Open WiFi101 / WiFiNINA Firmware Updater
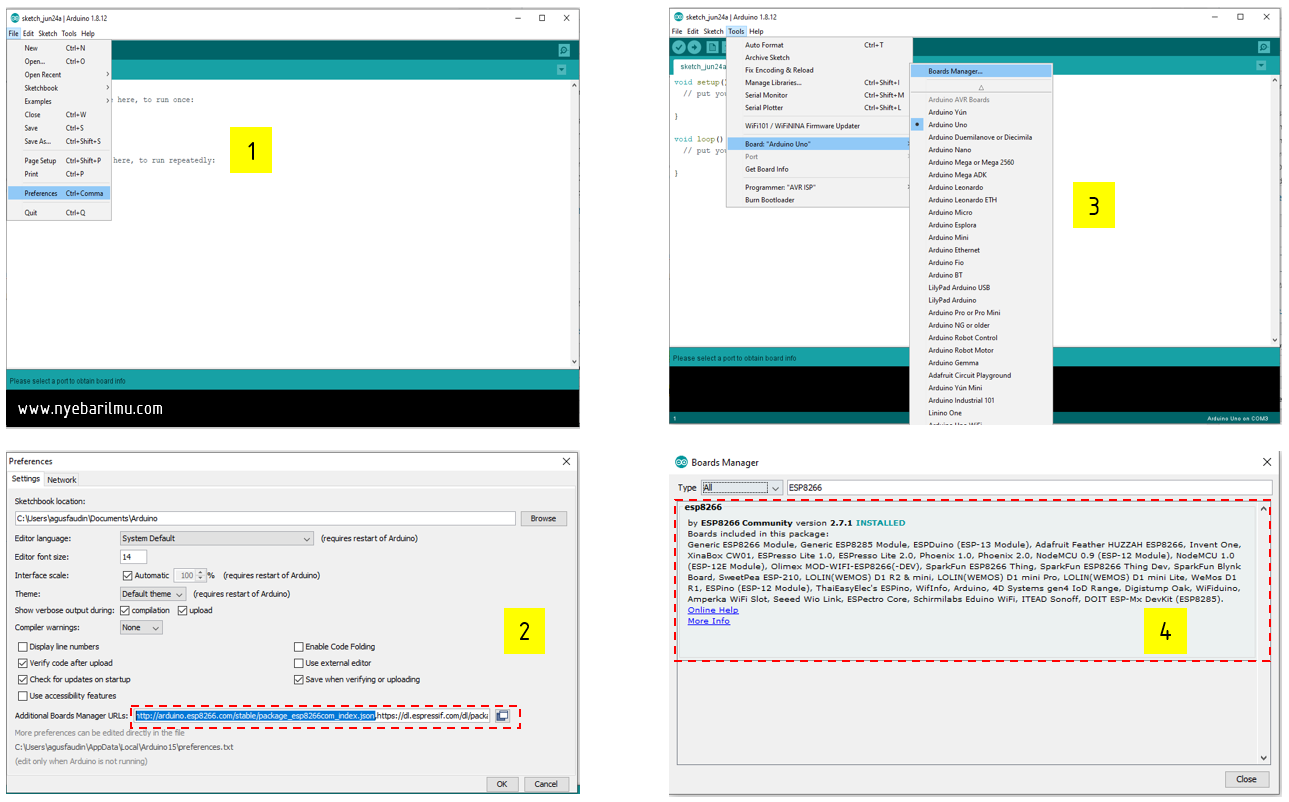1289x802 pixels. tap(819, 126)
